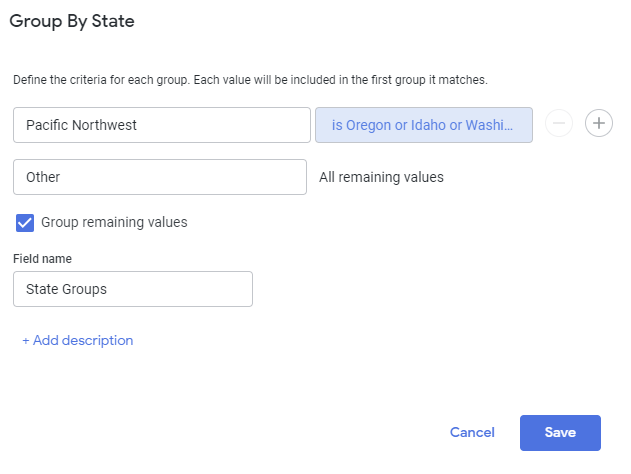Viewport: 631px width, 474px height.
Task: Click the 'Group By State' dialog title
Action: pos(71,20)
